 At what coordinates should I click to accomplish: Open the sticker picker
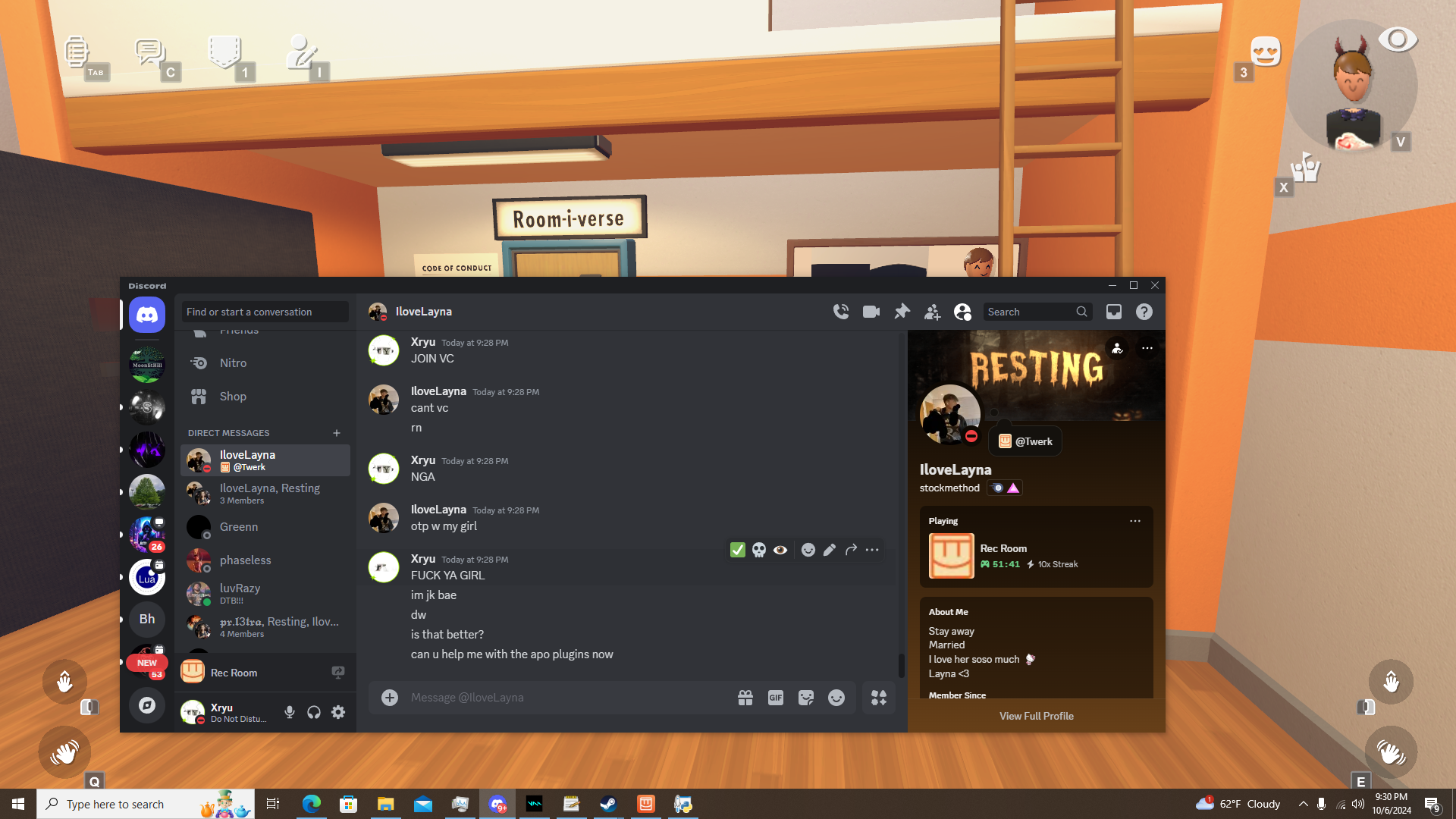[x=805, y=698]
